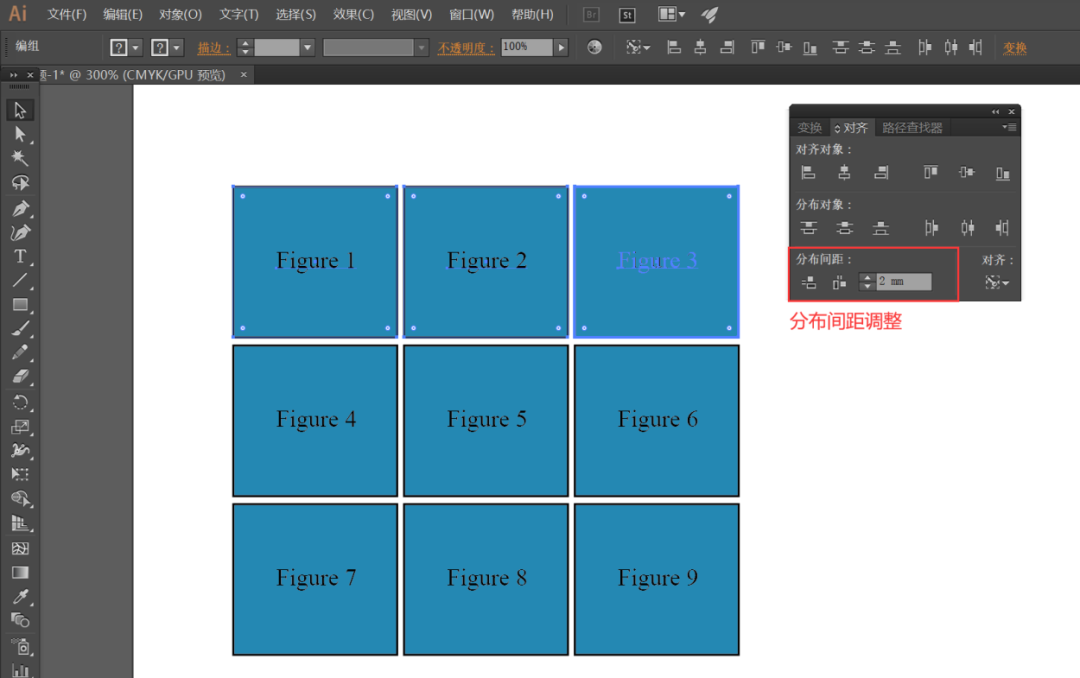Click vertical distribute spacing button
This screenshot has width=1080, height=678.
click(809, 282)
